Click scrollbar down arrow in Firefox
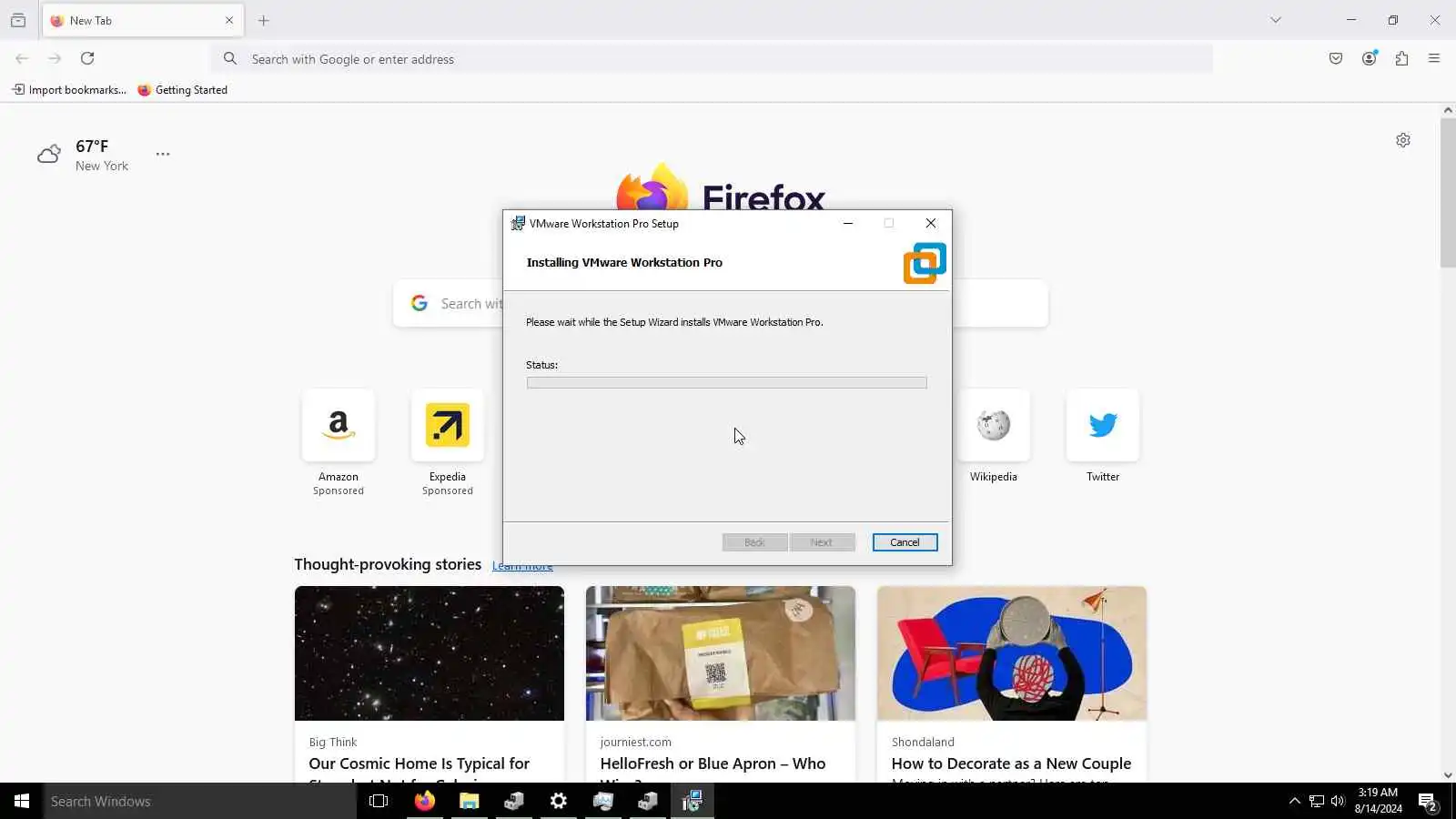This screenshot has width=1456, height=819. pyautogui.click(x=1448, y=775)
